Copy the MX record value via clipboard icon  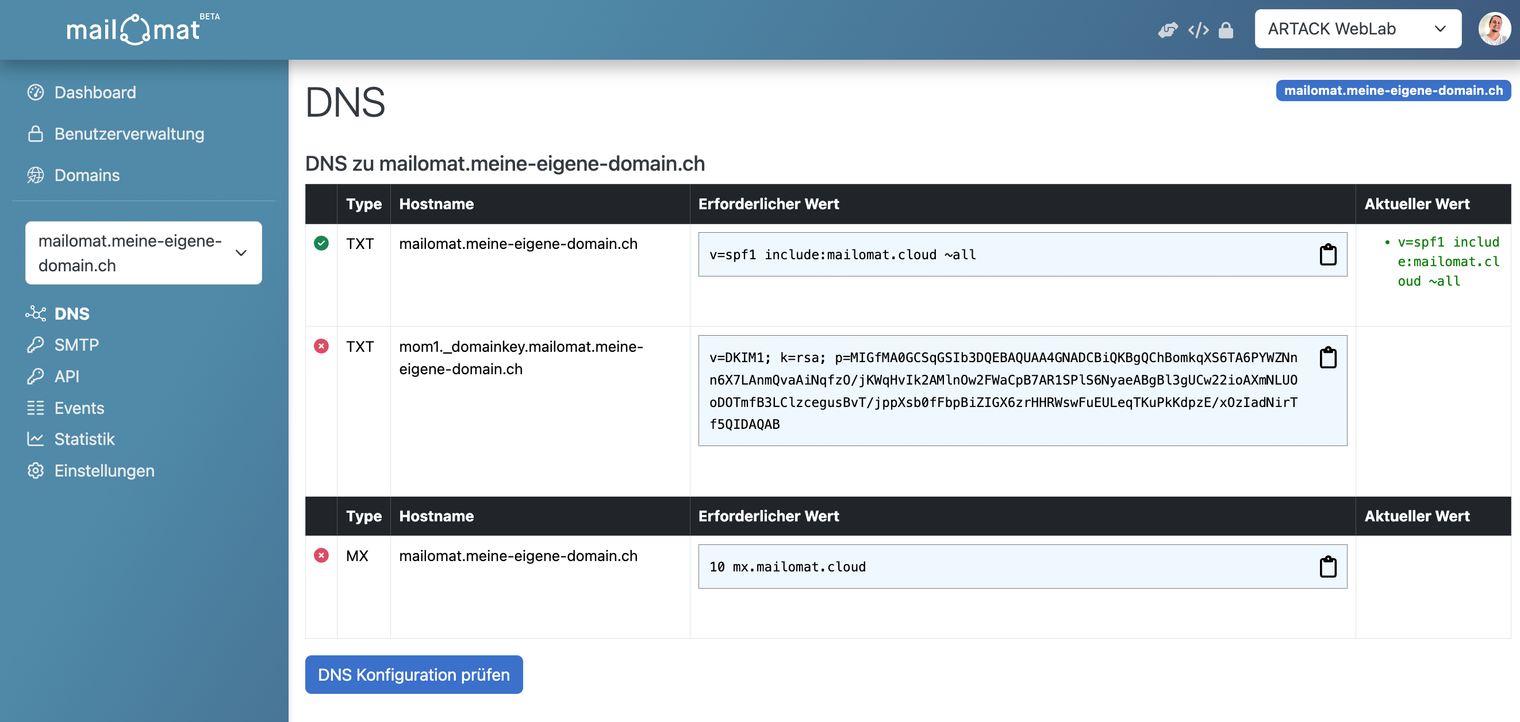1327,567
